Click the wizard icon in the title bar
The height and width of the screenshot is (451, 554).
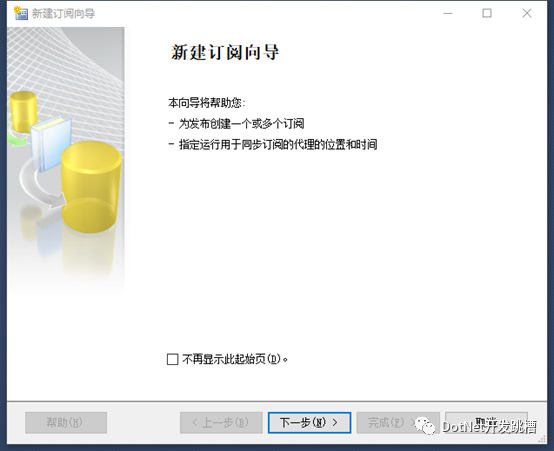pos(20,13)
